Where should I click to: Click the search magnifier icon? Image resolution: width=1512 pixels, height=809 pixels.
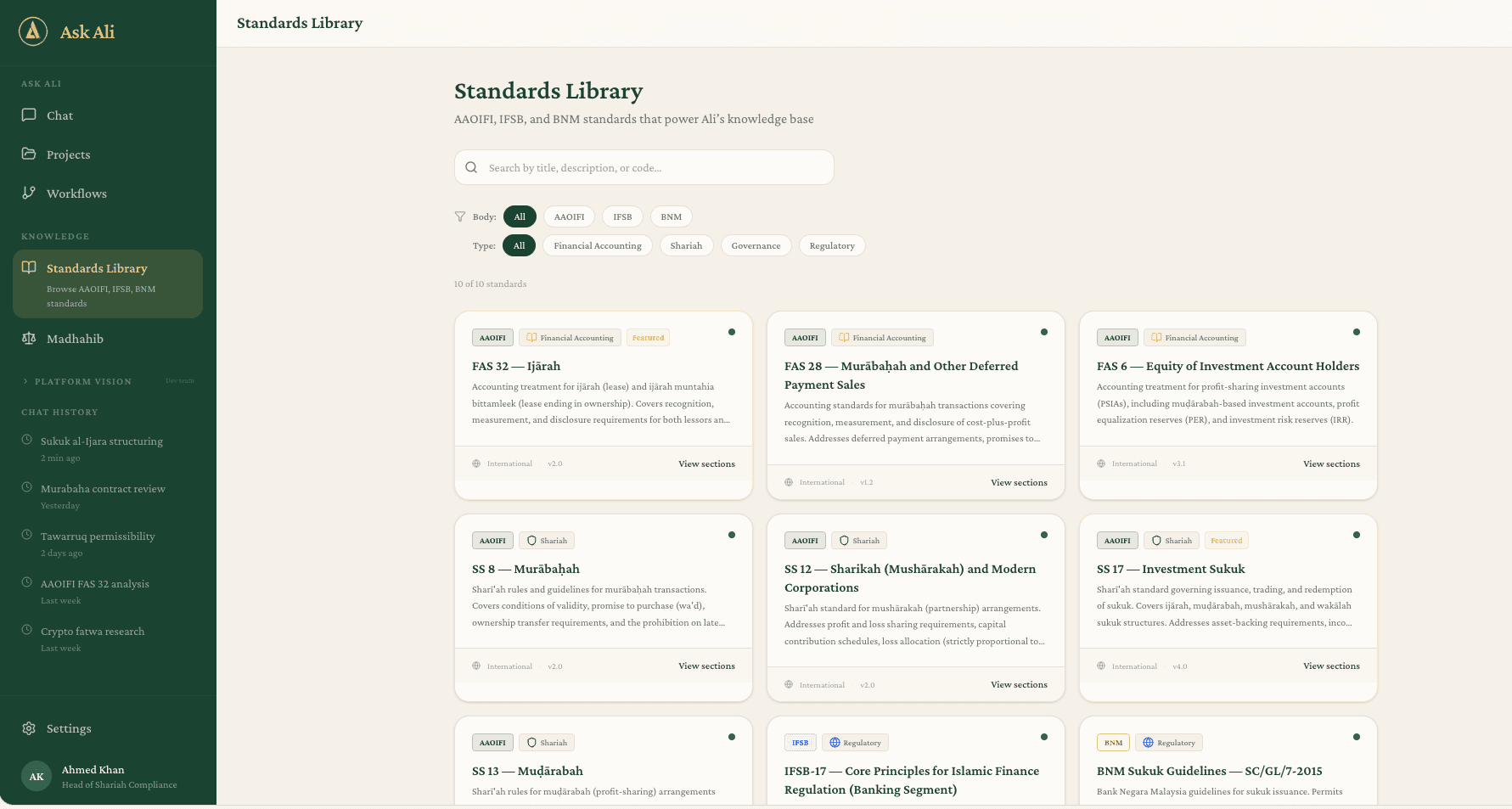coord(471,167)
